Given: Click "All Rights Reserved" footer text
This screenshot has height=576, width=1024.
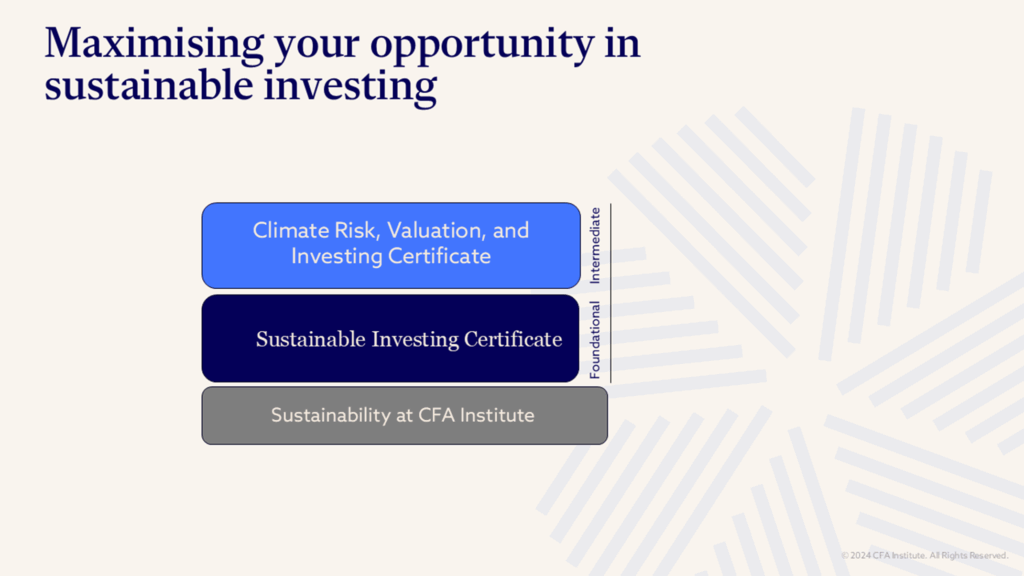Looking at the screenshot, I should tap(970, 555).
